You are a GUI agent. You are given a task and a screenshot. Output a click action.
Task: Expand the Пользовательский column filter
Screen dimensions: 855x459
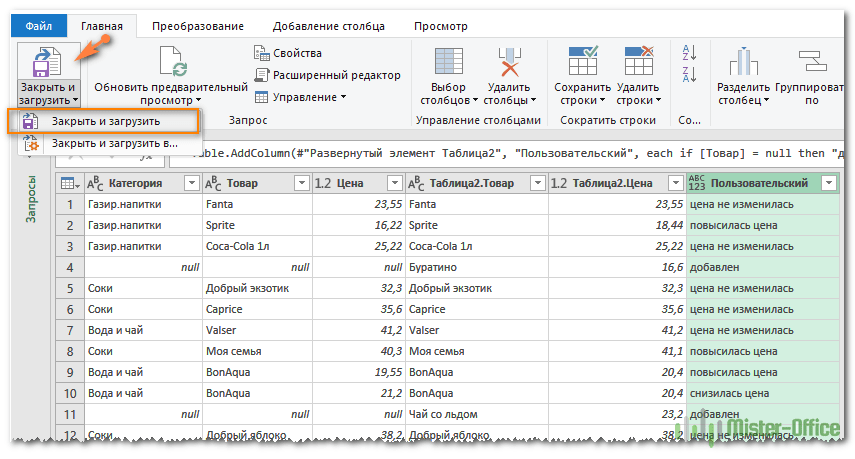[827, 183]
